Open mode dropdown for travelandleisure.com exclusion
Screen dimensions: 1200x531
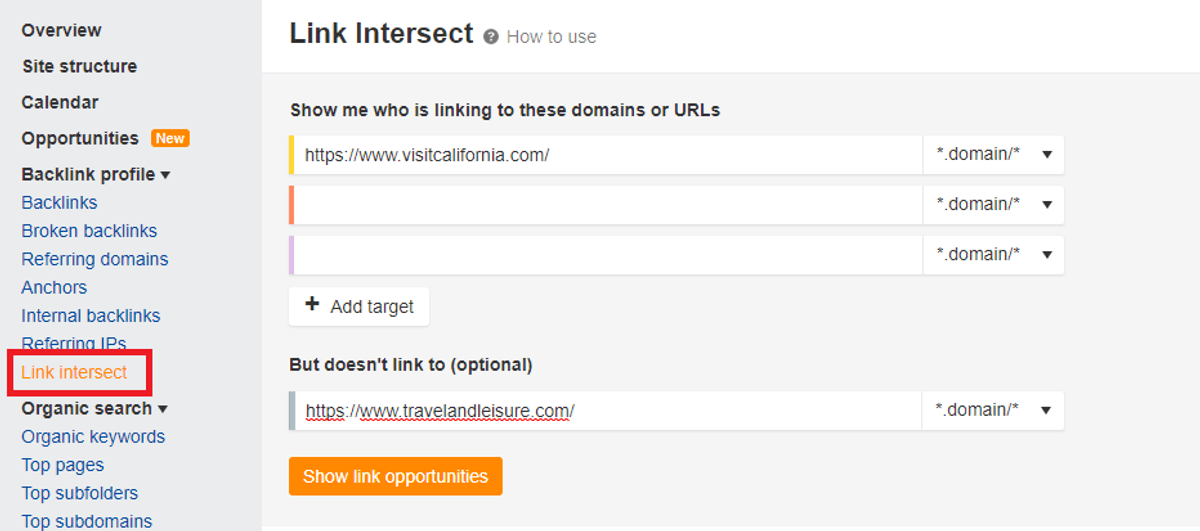[x=993, y=410]
